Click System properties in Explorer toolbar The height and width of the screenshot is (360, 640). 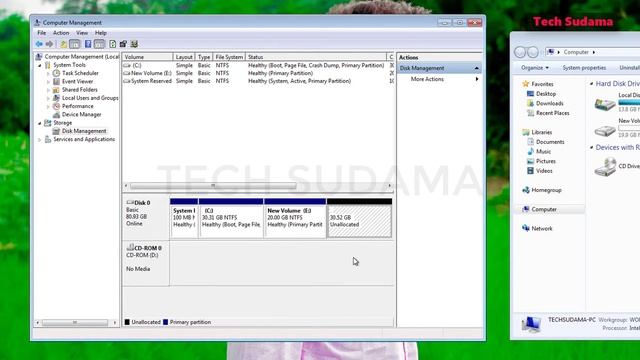(584, 68)
